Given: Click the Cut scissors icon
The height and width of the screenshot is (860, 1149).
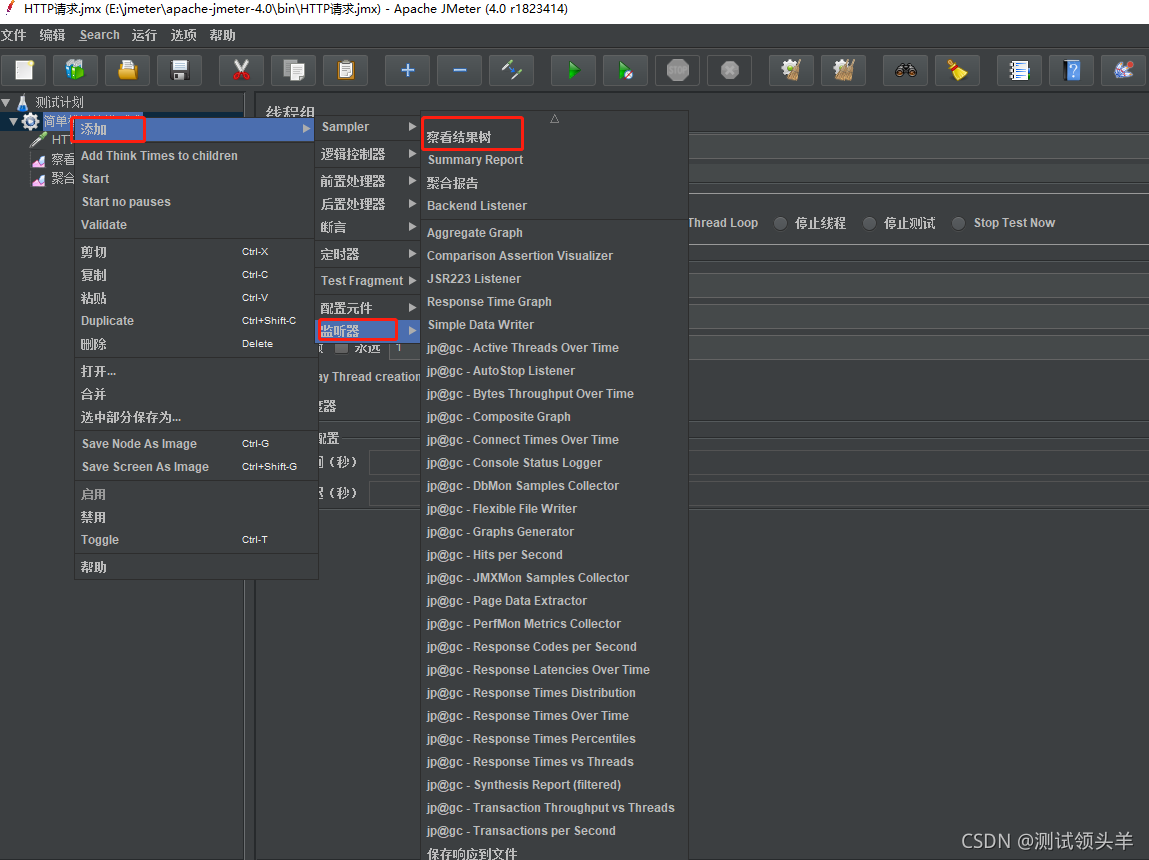Looking at the screenshot, I should point(241,70).
